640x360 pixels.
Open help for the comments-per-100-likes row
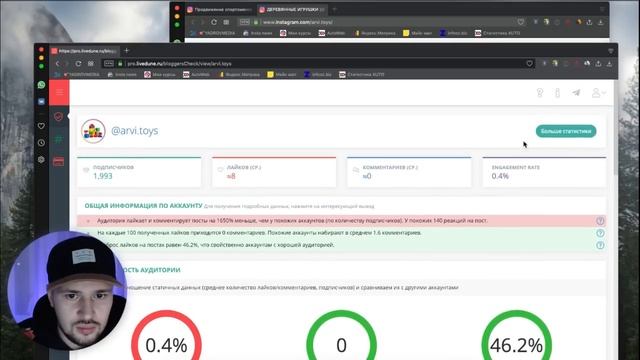[x=600, y=233]
